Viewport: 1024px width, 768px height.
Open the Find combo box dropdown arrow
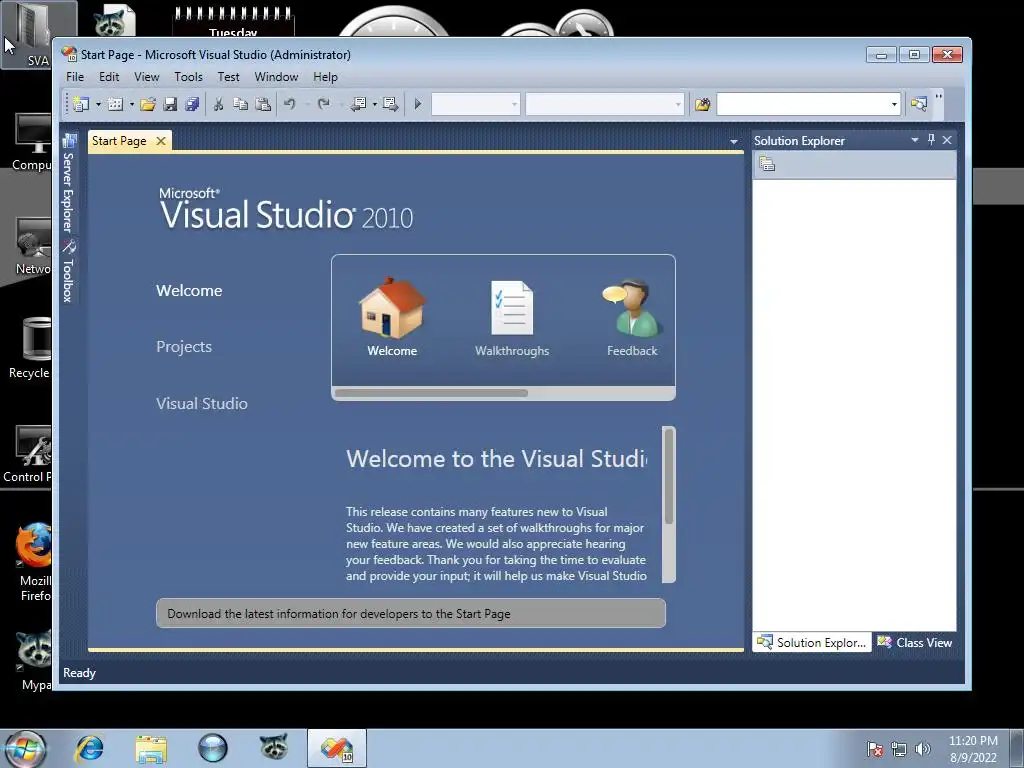coord(894,104)
